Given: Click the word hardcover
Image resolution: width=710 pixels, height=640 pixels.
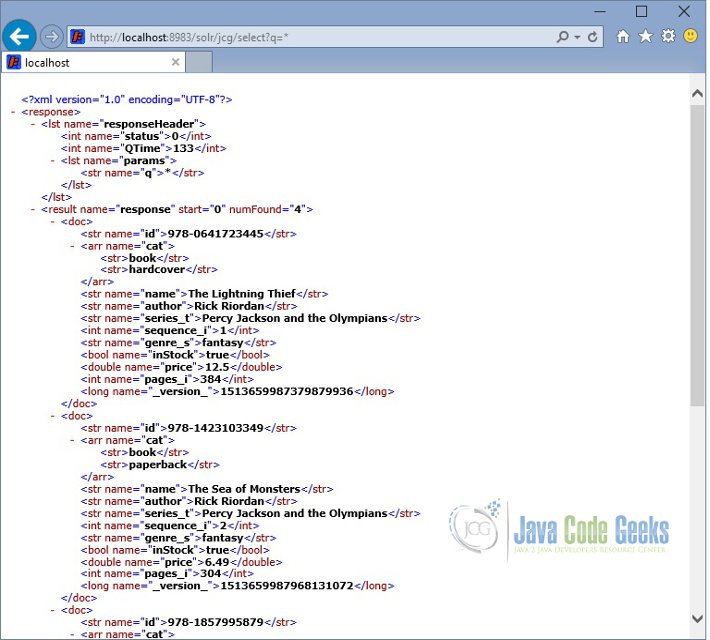Looking at the screenshot, I should (157, 269).
